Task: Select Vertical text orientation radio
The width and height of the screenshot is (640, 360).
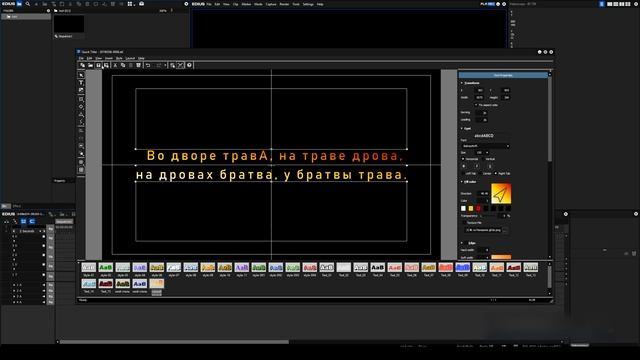Action: pyautogui.click(x=483, y=159)
